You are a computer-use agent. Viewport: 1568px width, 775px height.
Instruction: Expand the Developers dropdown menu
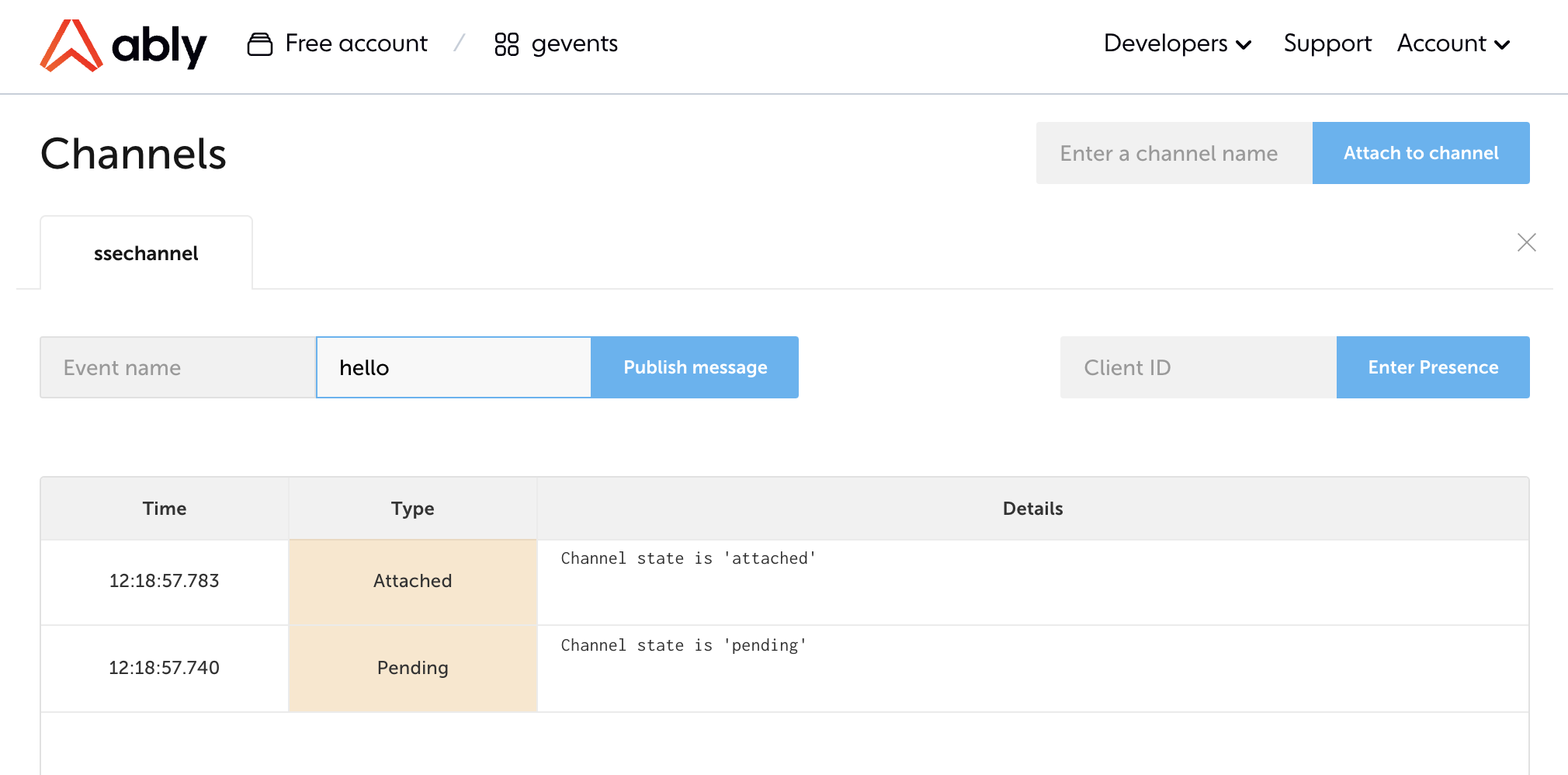(1177, 43)
